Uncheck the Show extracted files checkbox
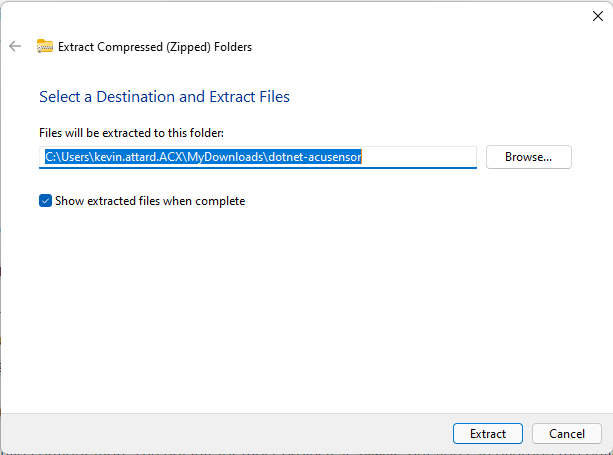Image resolution: width=613 pixels, height=455 pixels. pyautogui.click(x=45, y=201)
